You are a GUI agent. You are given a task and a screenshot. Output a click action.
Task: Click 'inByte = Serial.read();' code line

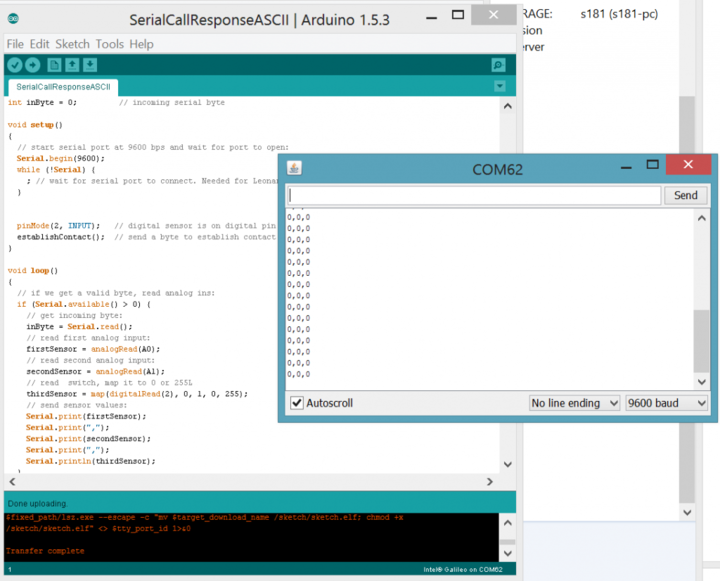pyautogui.click(x=79, y=327)
